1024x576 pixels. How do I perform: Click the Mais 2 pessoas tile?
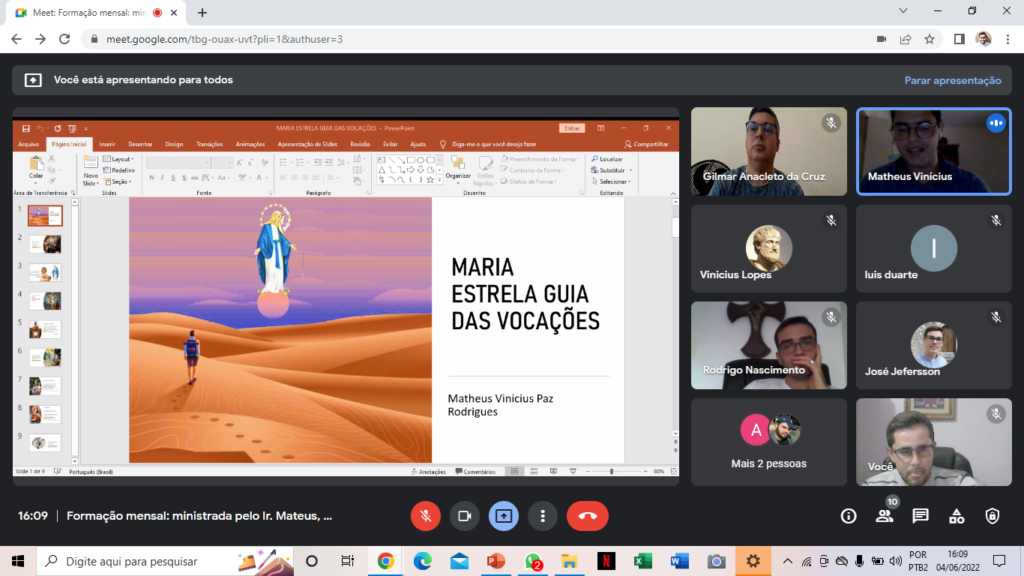click(x=768, y=442)
